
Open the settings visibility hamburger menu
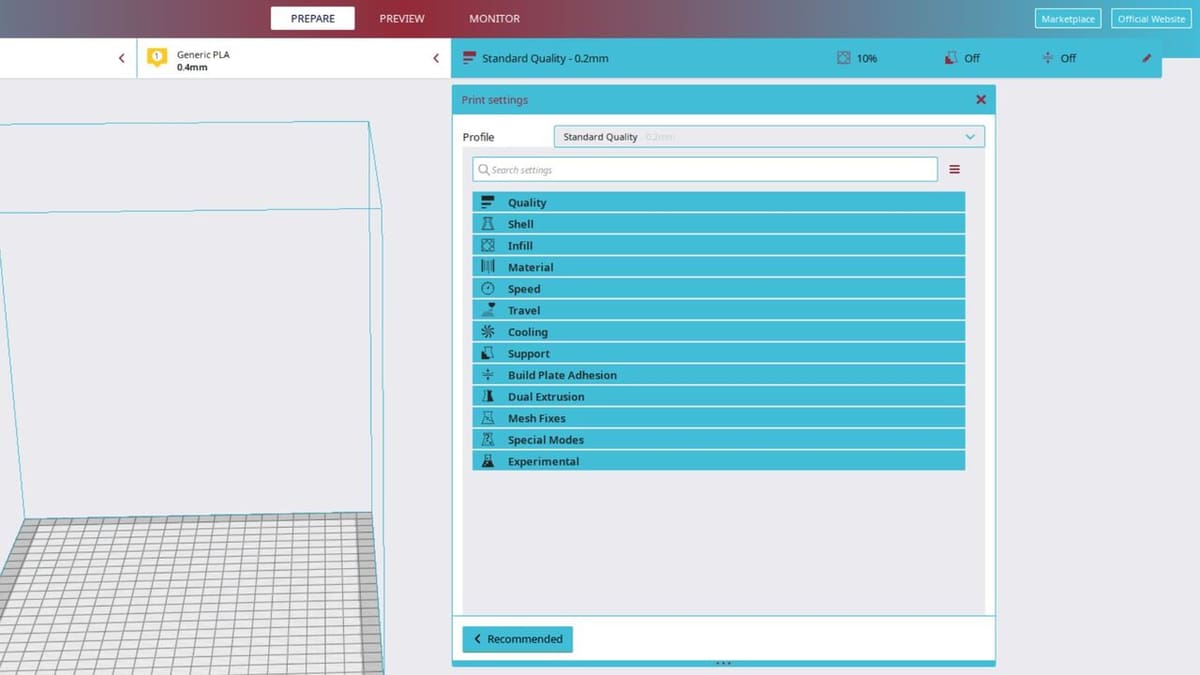(954, 170)
